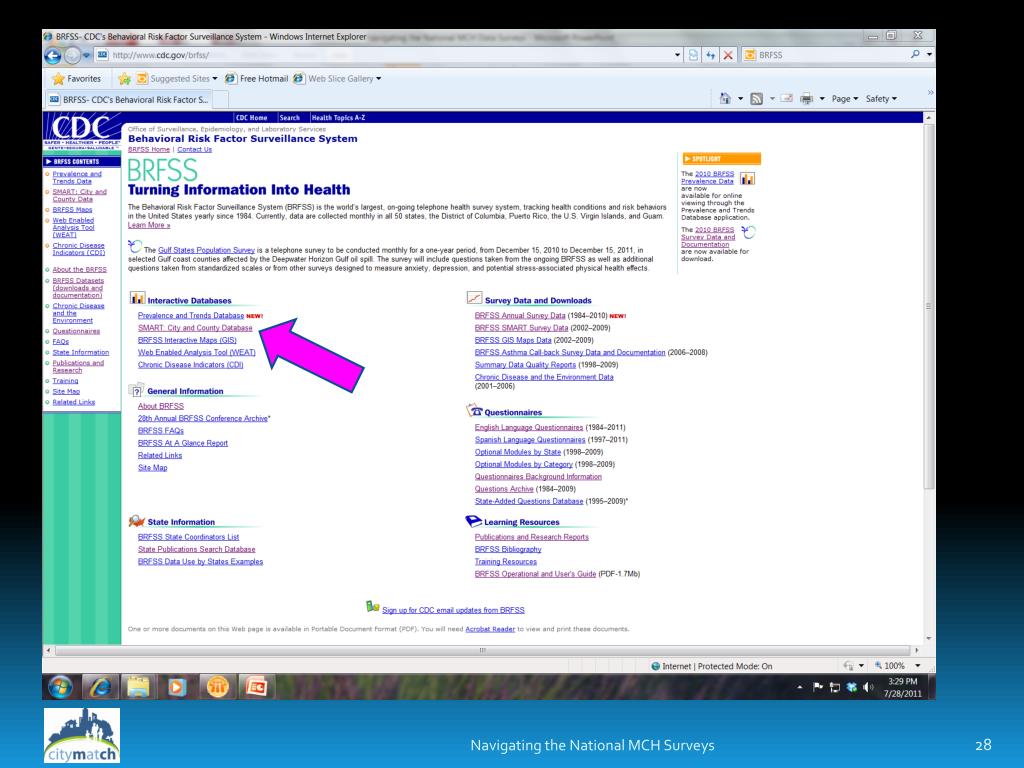
Task: Click PowerPoint icon in the taskbar
Action: point(257,687)
